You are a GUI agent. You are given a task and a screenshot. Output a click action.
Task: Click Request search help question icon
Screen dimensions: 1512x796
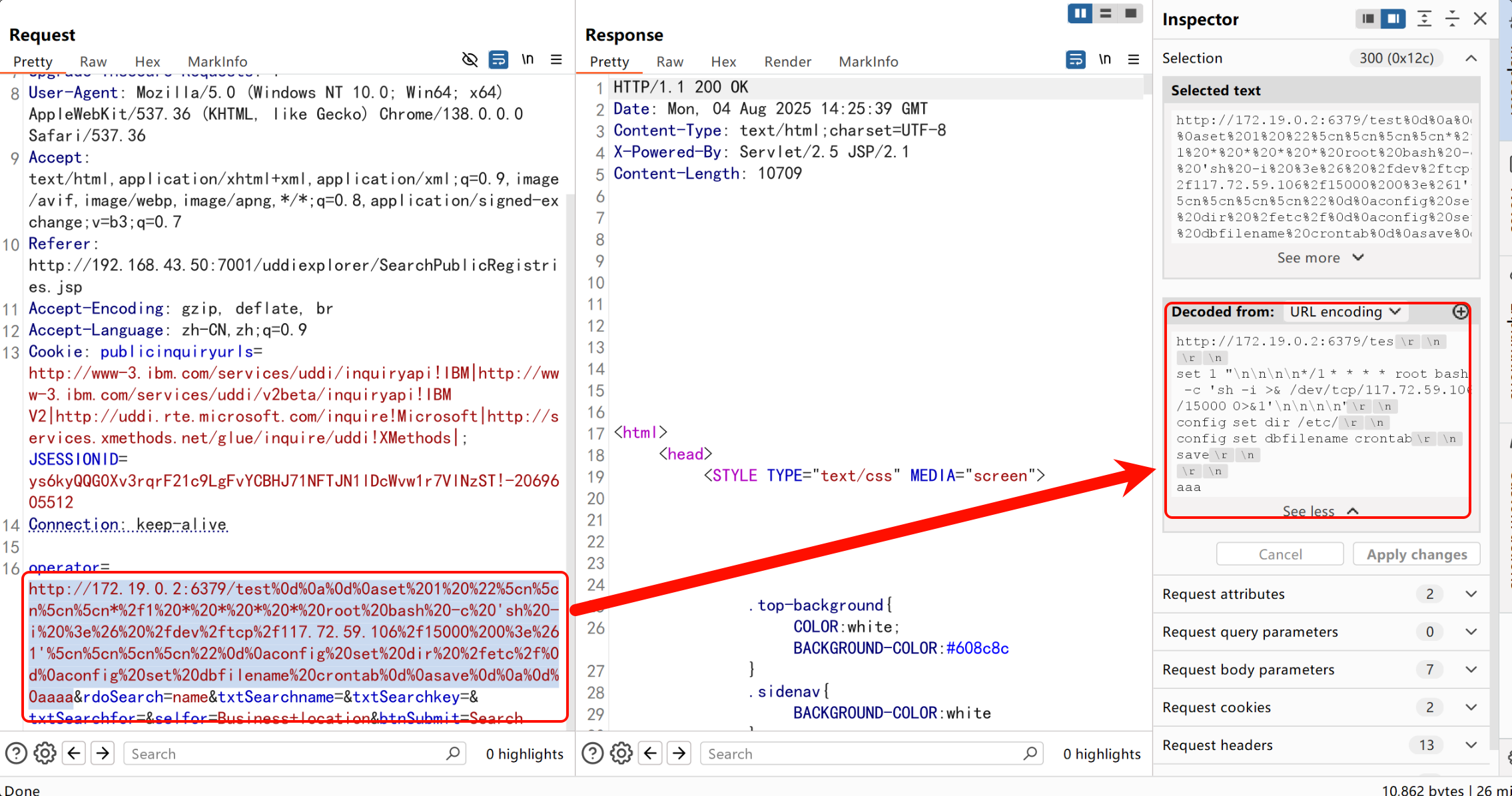click(x=16, y=753)
